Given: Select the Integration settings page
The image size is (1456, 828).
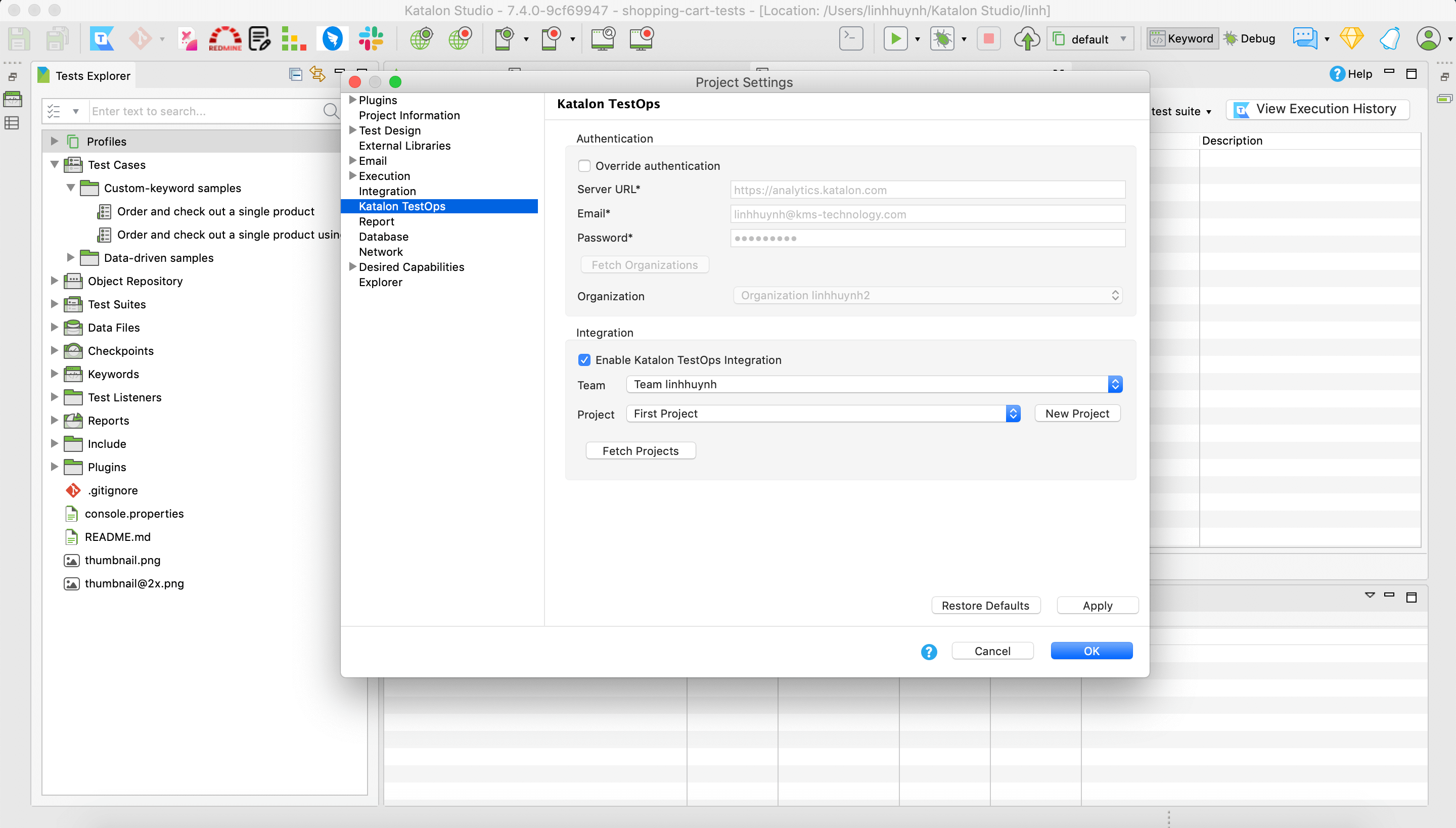Looking at the screenshot, I should 387,191.
